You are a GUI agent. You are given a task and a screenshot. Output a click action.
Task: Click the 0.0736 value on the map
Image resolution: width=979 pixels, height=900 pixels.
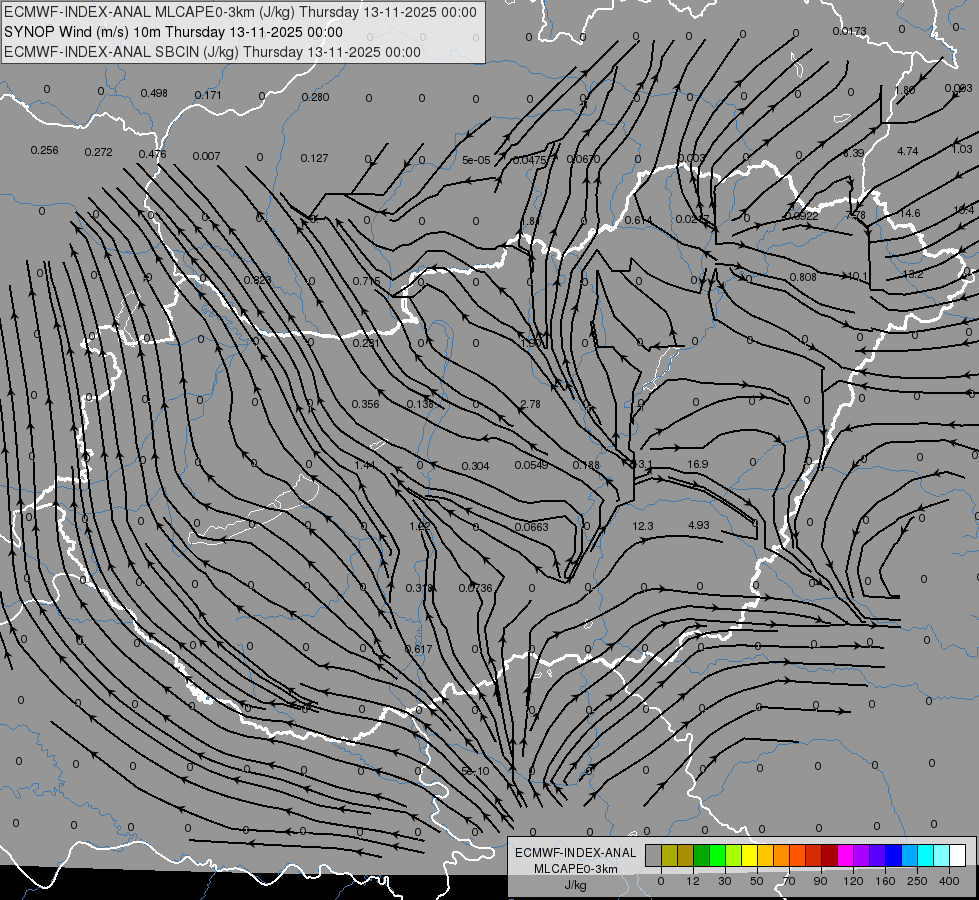[475, 588]
